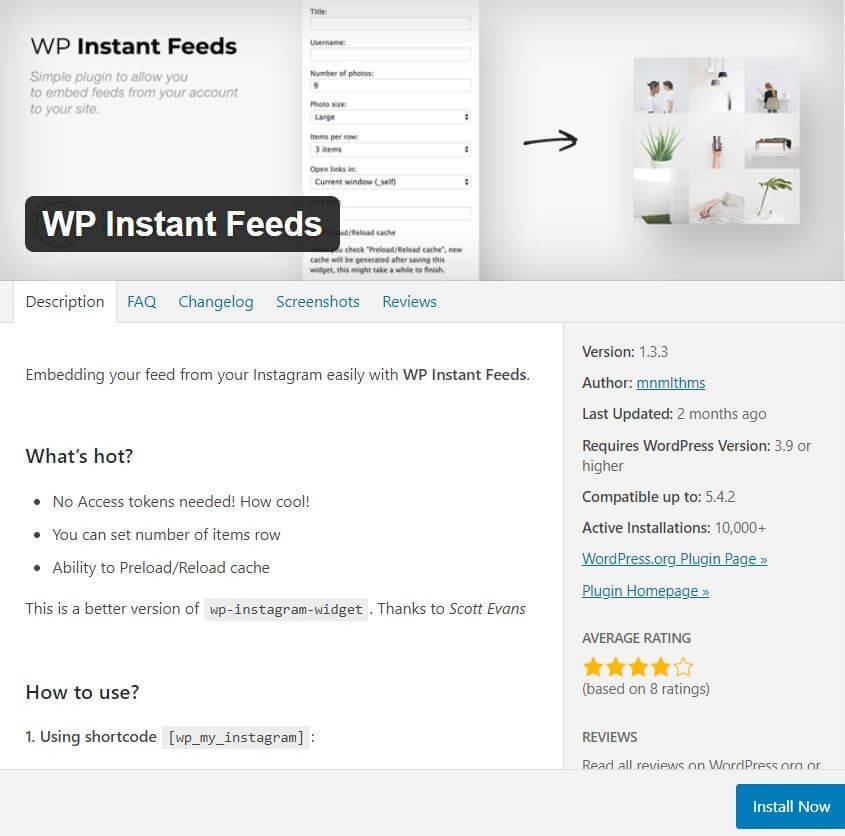Visit the WordPress.org Plugin Page link
The height and width of the screenshot is (836, 845).
click(x=674, y=559)
